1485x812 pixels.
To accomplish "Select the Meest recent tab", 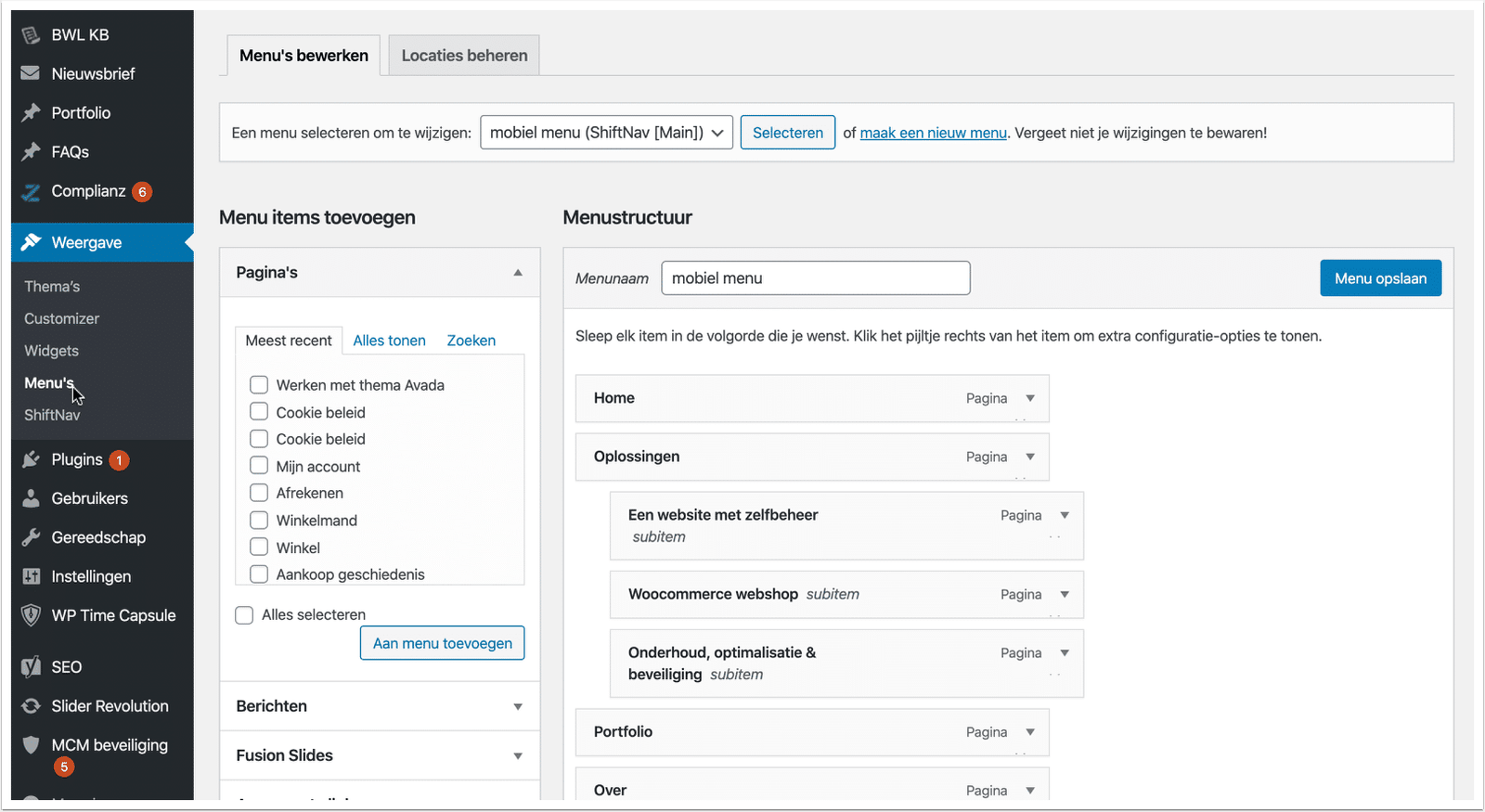I will pos(289,341).
